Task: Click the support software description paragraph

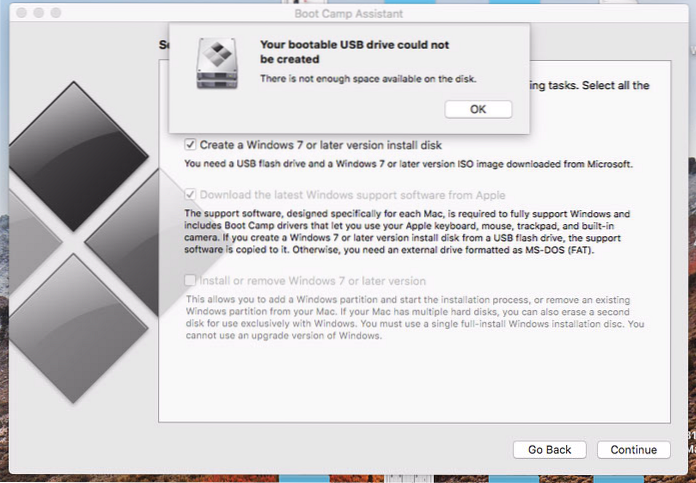Action: coord(407,232)
